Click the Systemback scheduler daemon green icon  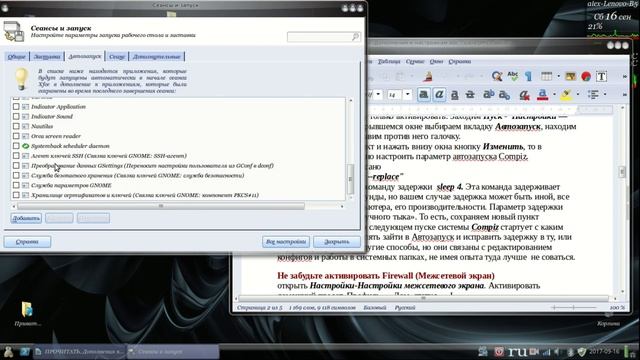(25, 146)
